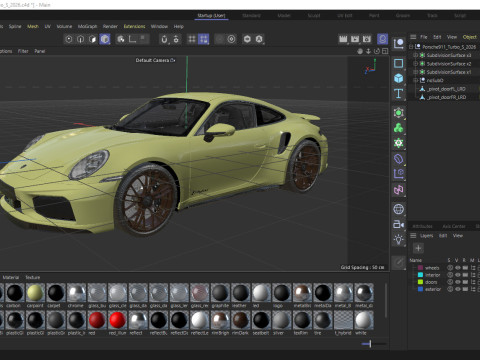
Task: Collapse the Porsche911_Turbo_S_2026 root object
Action: [x=411, y=47]
